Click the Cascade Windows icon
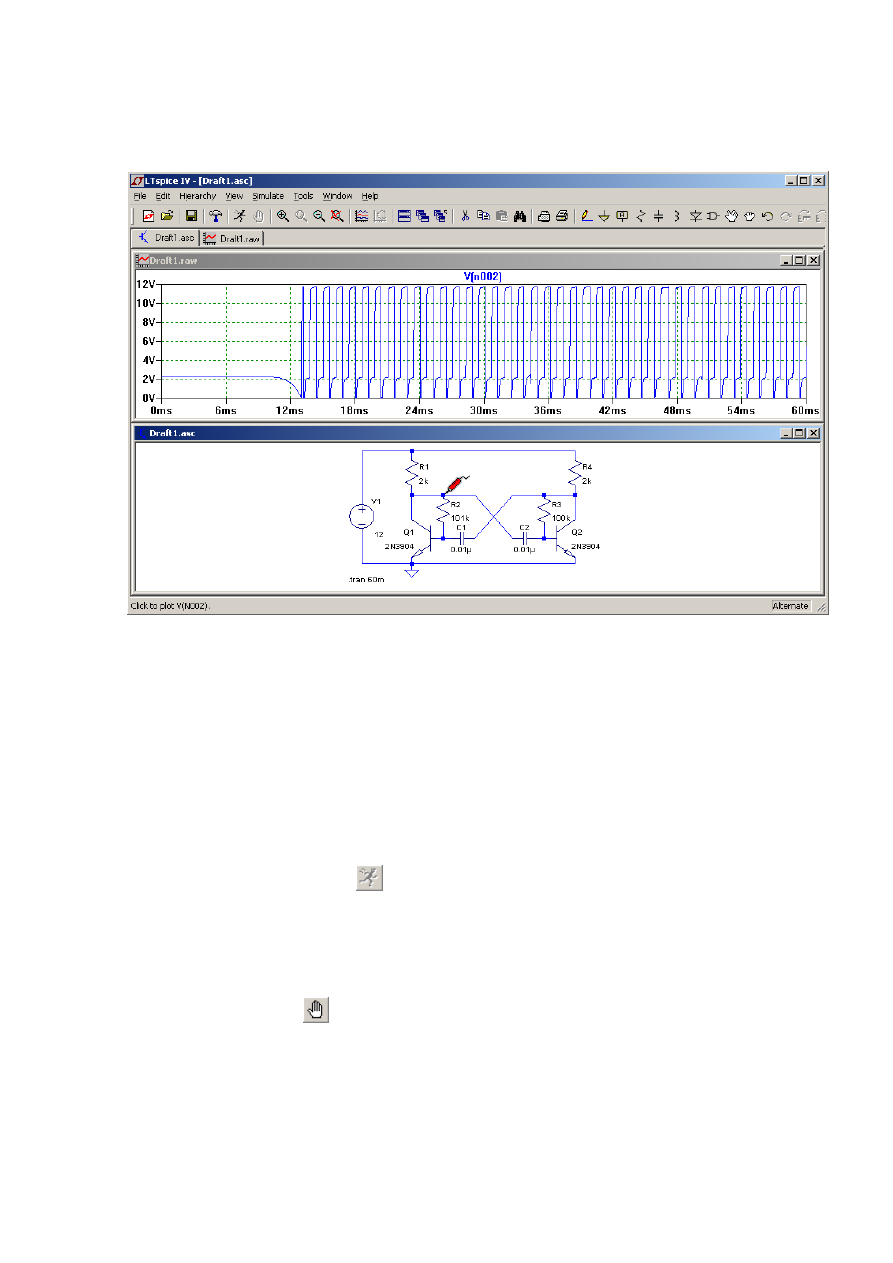Screen dimensions: 893x1263 click(422, 215)
